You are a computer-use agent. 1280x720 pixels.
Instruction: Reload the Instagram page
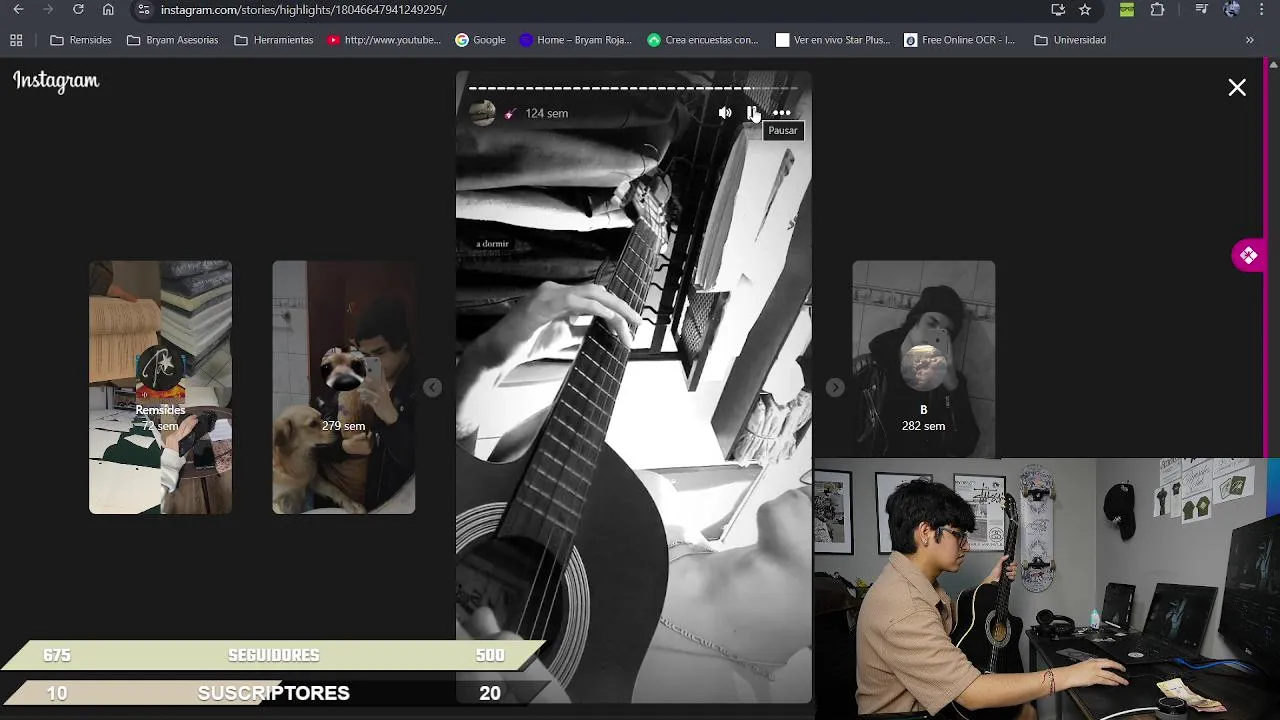(78, 10)
